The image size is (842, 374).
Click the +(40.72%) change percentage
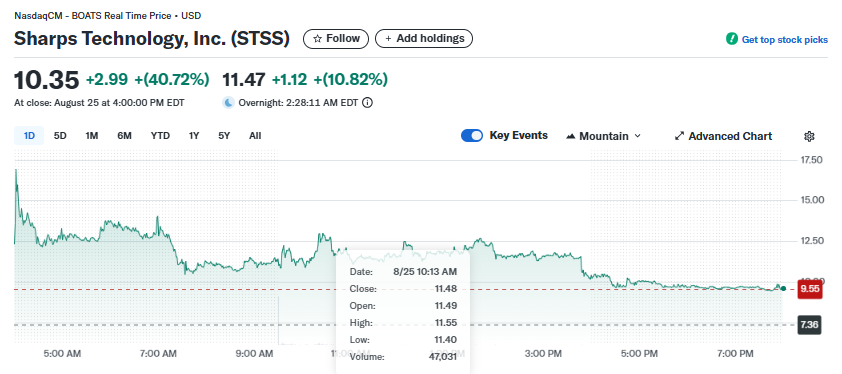(x=172, y=80)
